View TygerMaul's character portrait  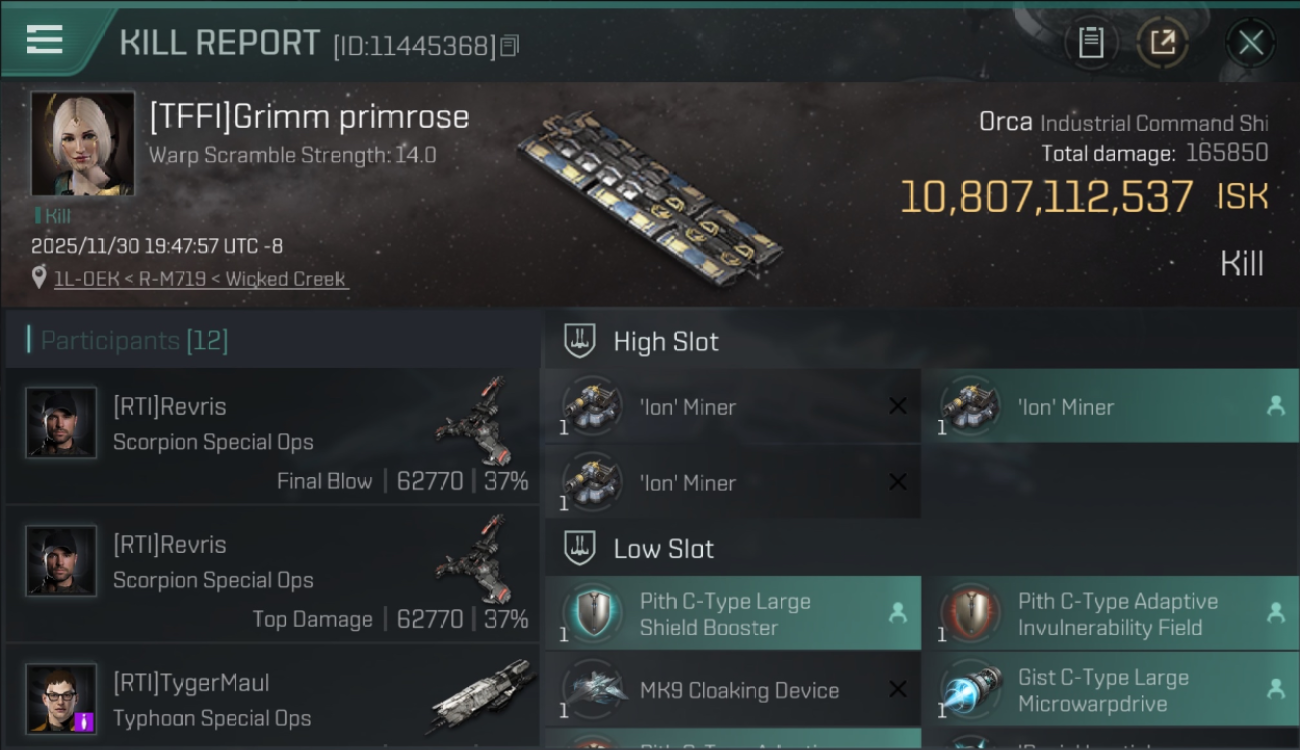coord(61,698)
